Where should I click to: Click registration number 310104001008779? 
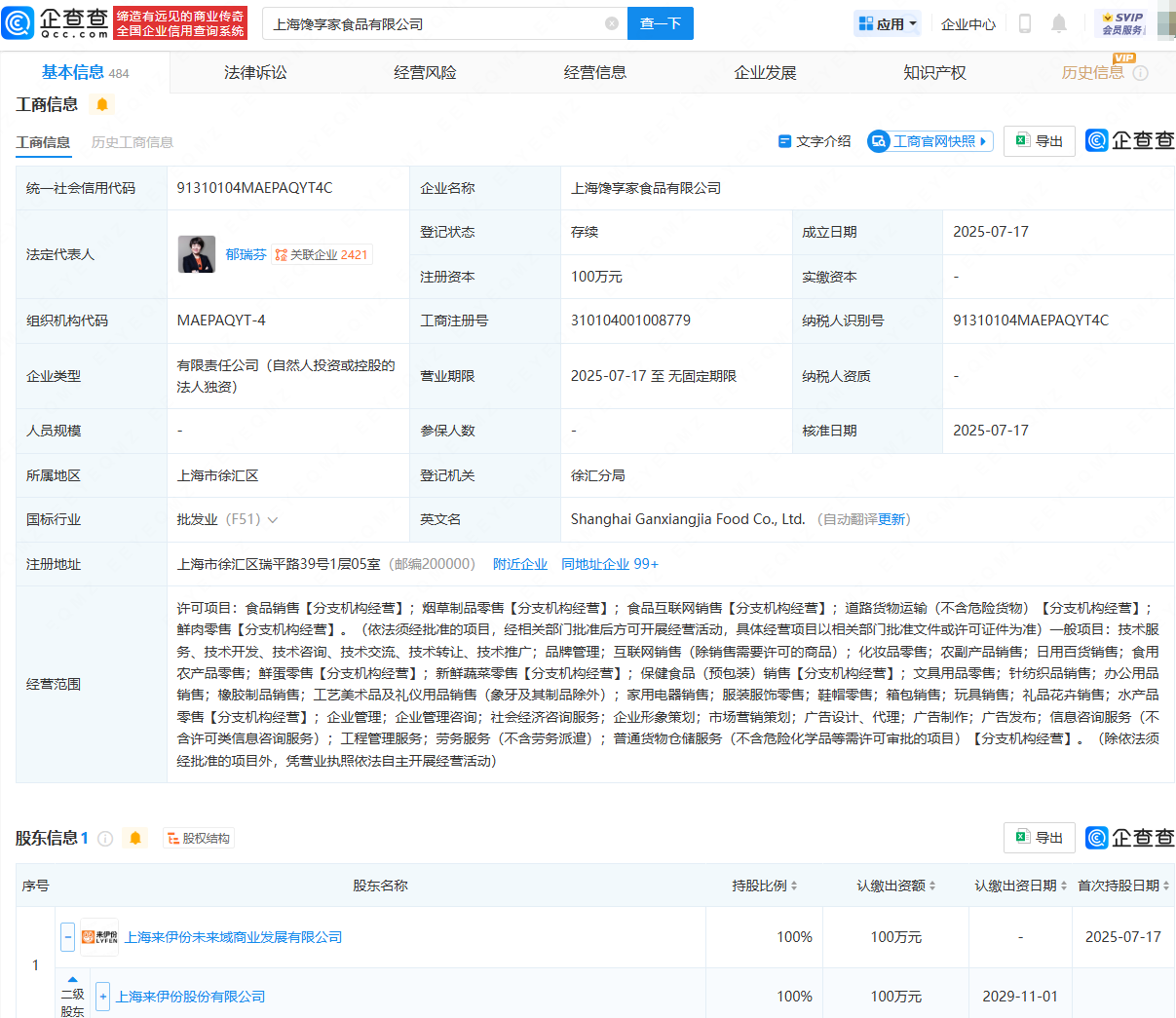click(x=630, y=320)
